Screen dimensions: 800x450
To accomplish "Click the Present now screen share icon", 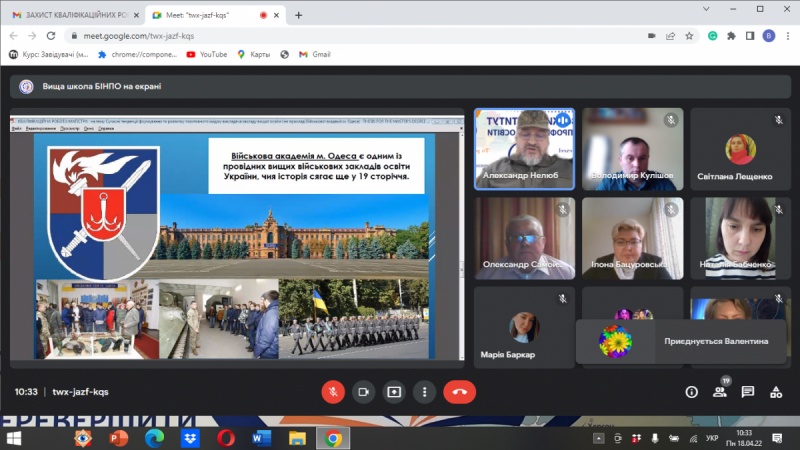I will 395,392.
